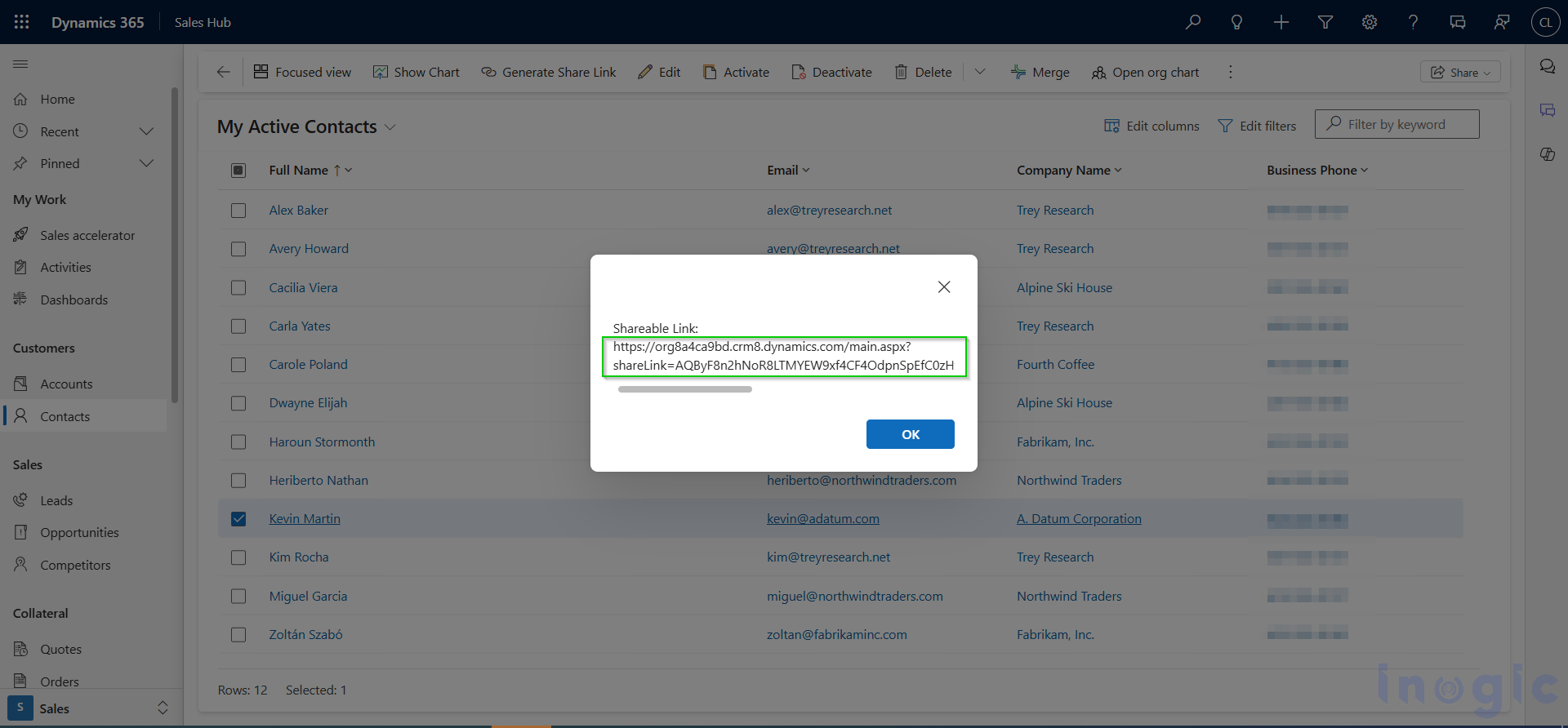The image size is (1568, 728).
Task: Click the Edit command
Action: click(x=659, y=72)
